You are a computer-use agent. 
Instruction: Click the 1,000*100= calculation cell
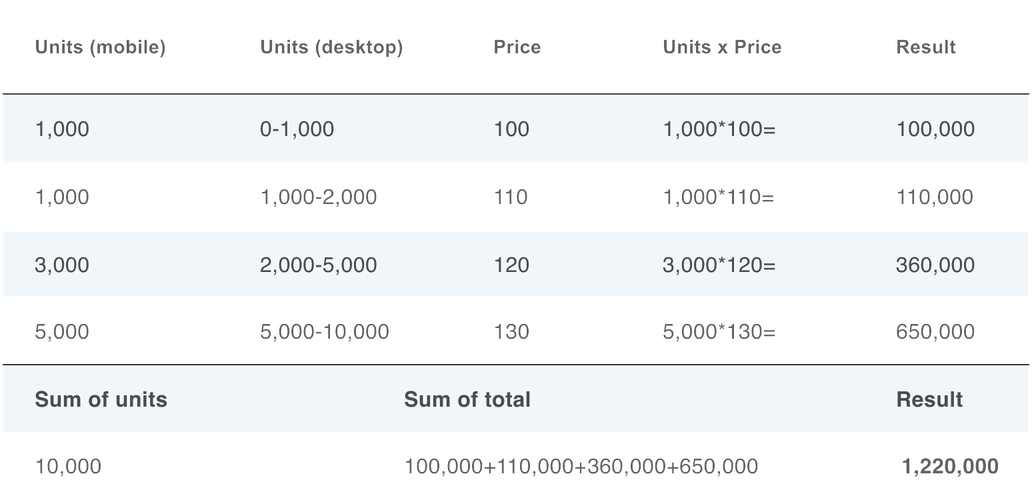pyautogui.click(x=719, y=130)
